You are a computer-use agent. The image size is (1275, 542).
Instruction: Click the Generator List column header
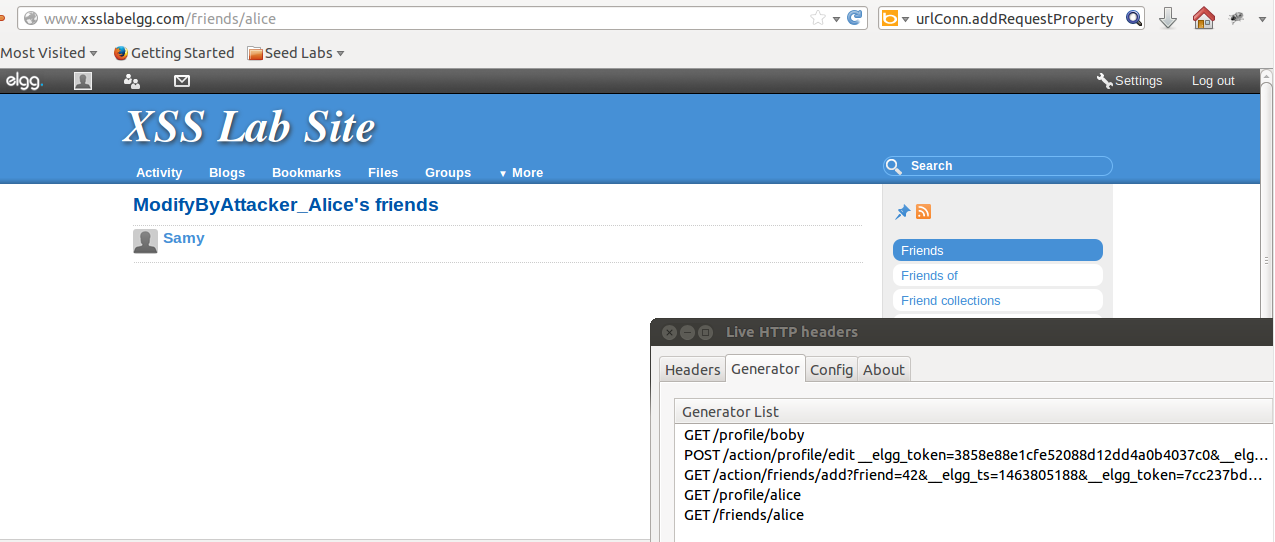point(975,411)
